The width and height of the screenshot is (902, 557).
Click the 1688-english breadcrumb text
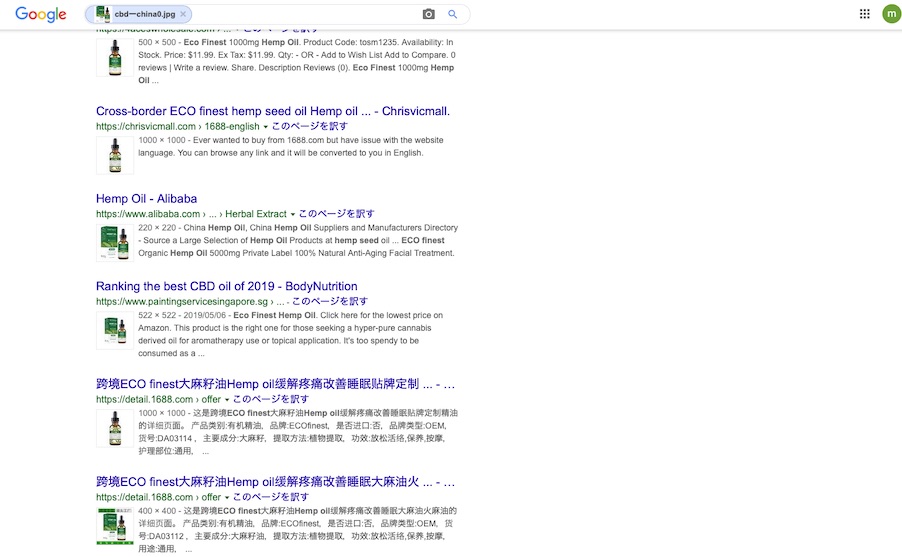tap(232, 126)
